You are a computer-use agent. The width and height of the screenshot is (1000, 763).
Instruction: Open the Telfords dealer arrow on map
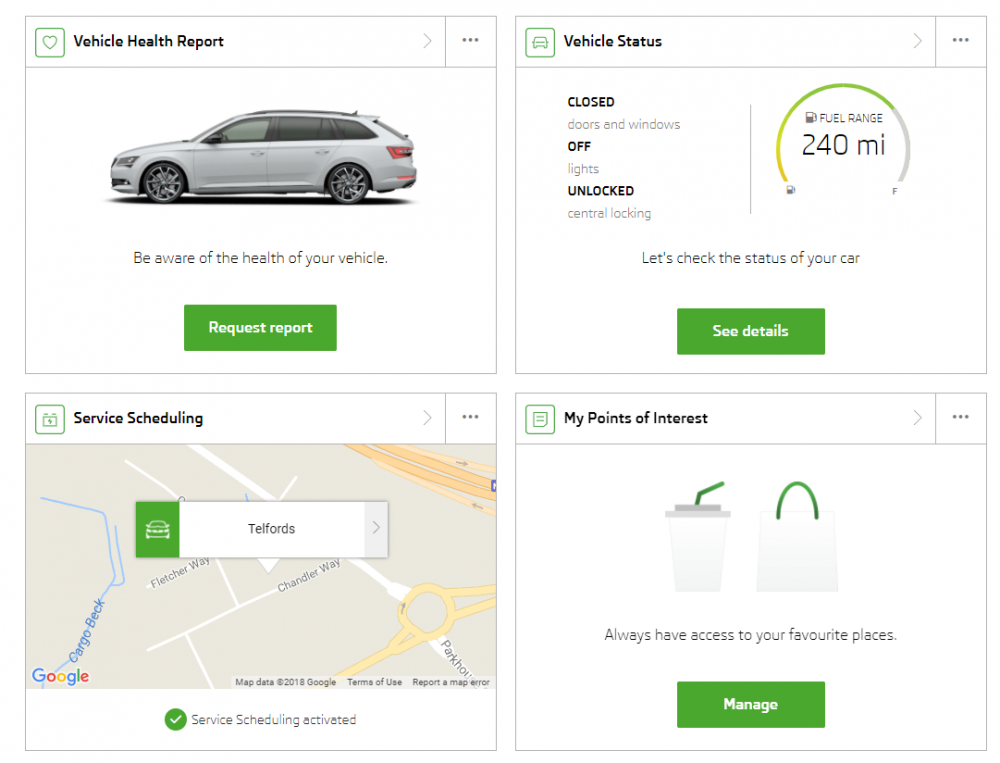point(376,528)
